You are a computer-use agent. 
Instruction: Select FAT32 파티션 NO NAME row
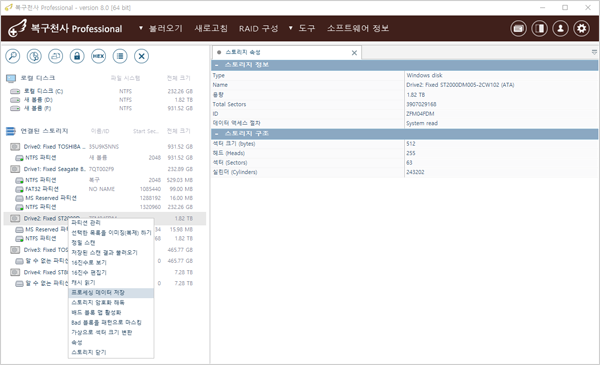point(105,189)
